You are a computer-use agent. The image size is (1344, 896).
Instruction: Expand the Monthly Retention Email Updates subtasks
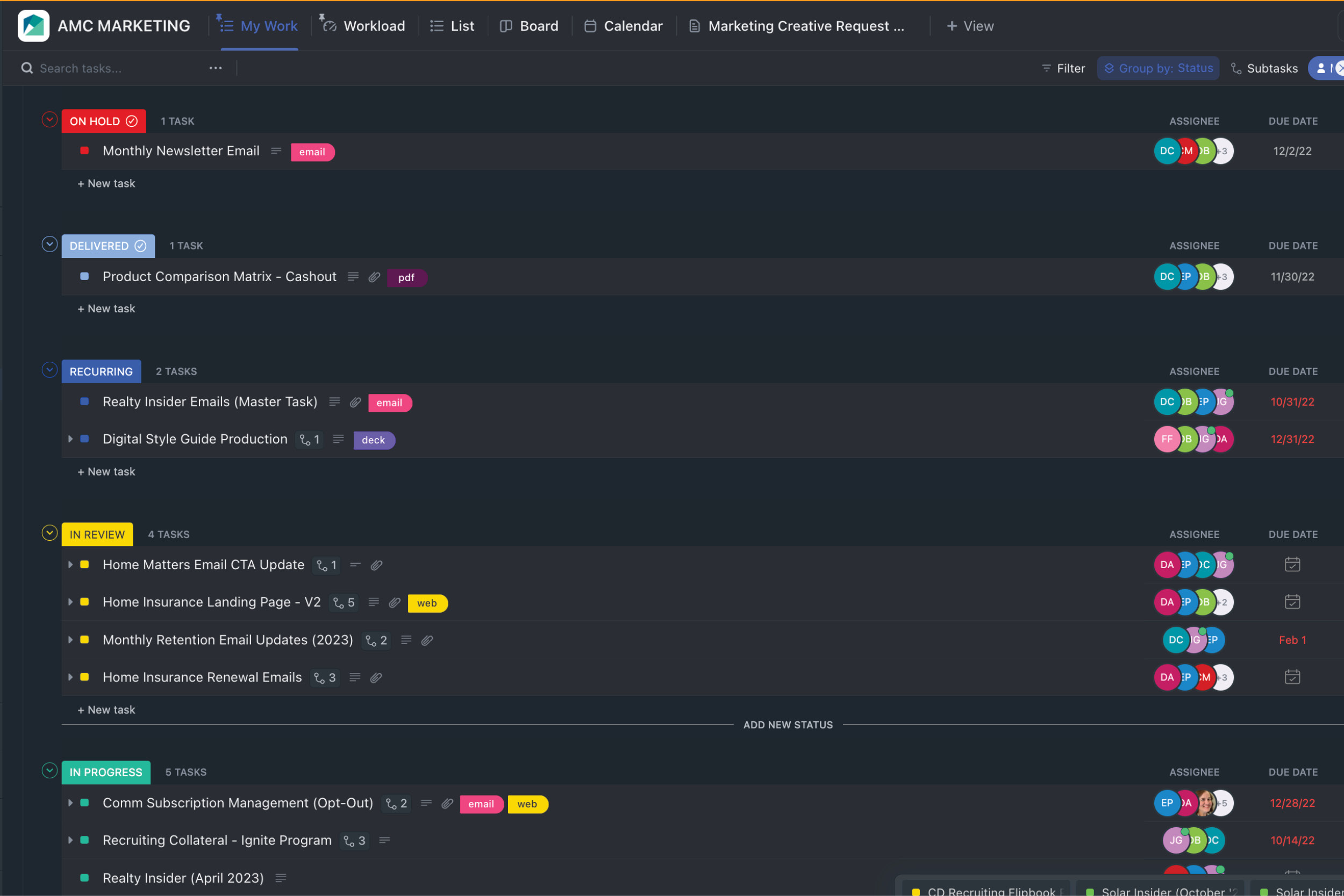pos(70,640)
